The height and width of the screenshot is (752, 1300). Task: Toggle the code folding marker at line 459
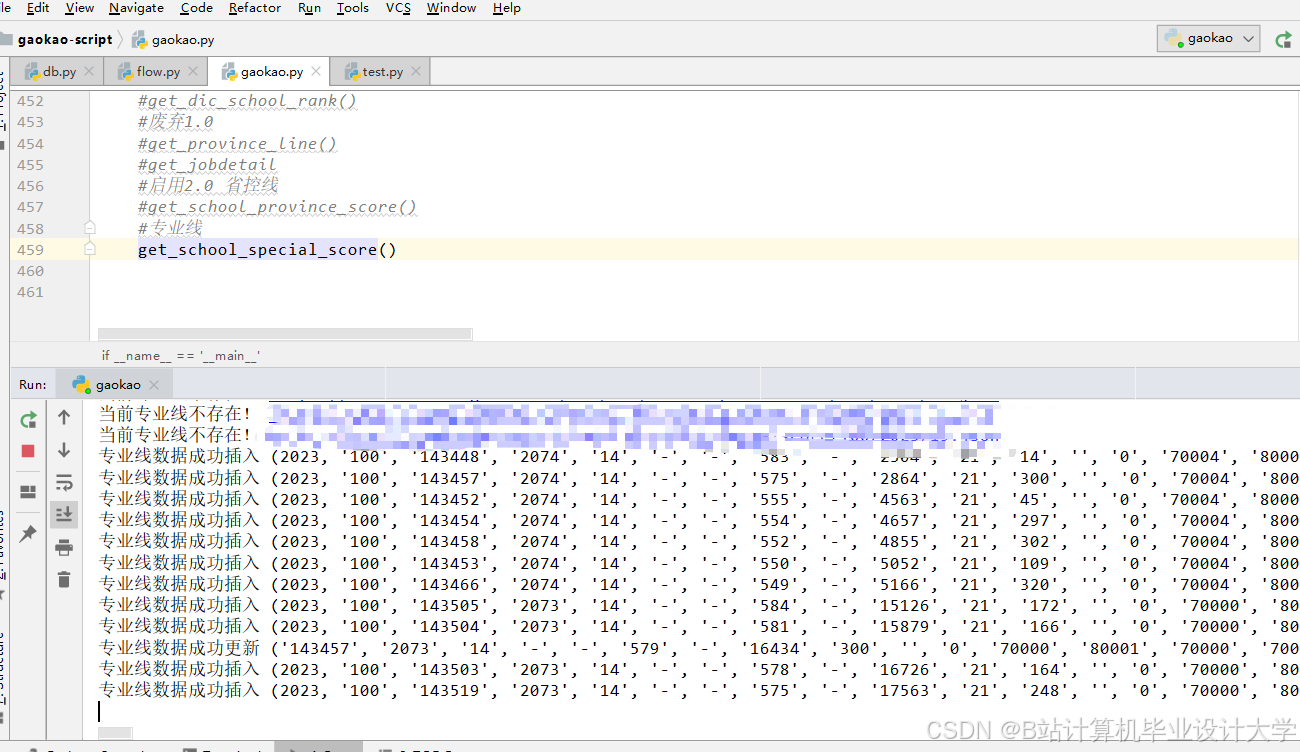[90, 249]
